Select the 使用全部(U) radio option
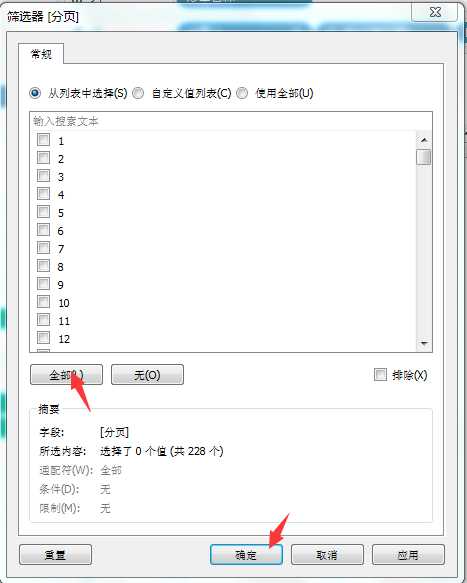467x583 pixels. [x=242, y=93]
